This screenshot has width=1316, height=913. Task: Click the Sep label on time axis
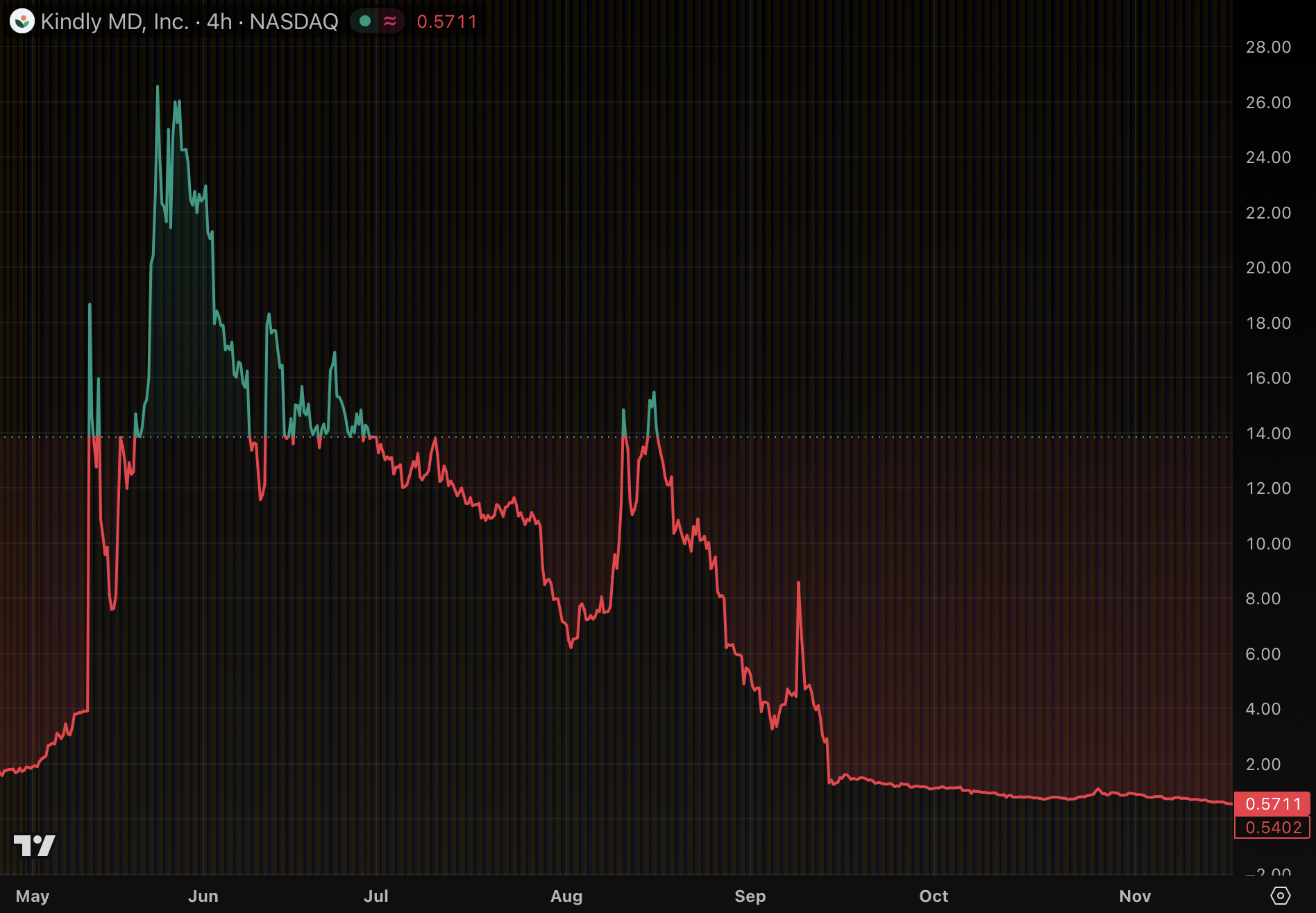click(750, 896)
